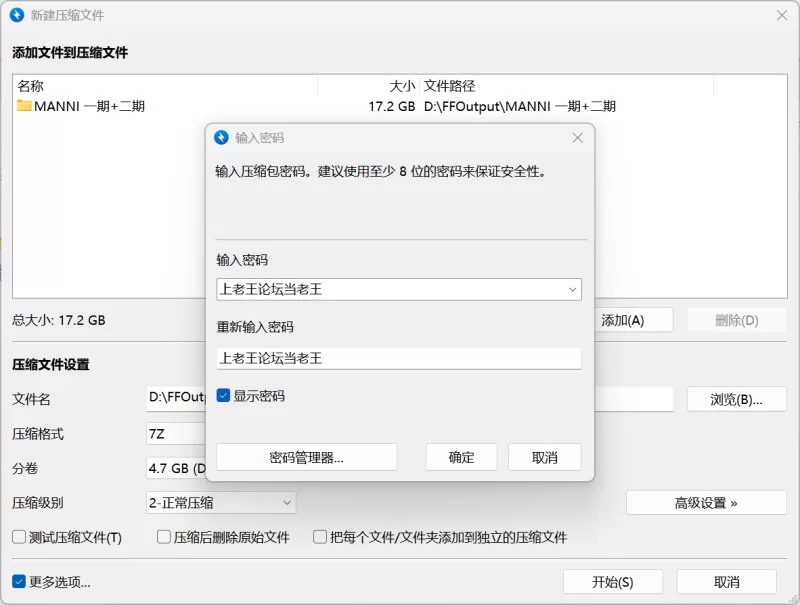
Task: Click the 重新输入密码 text field
Action: [x=399, y=358]
